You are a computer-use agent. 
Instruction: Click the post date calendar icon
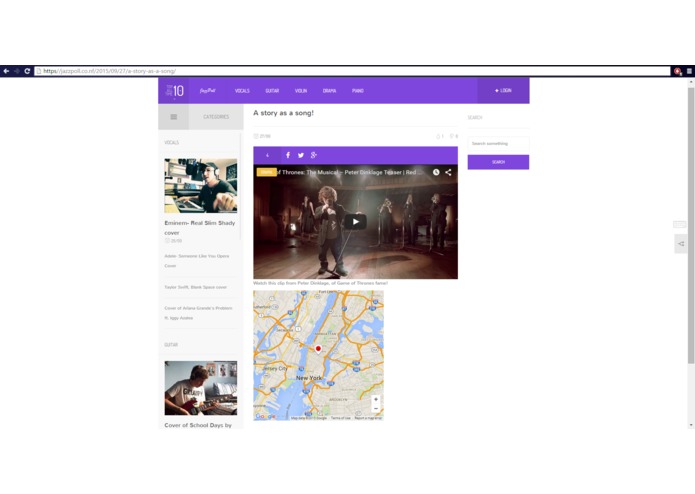(256, 136)
